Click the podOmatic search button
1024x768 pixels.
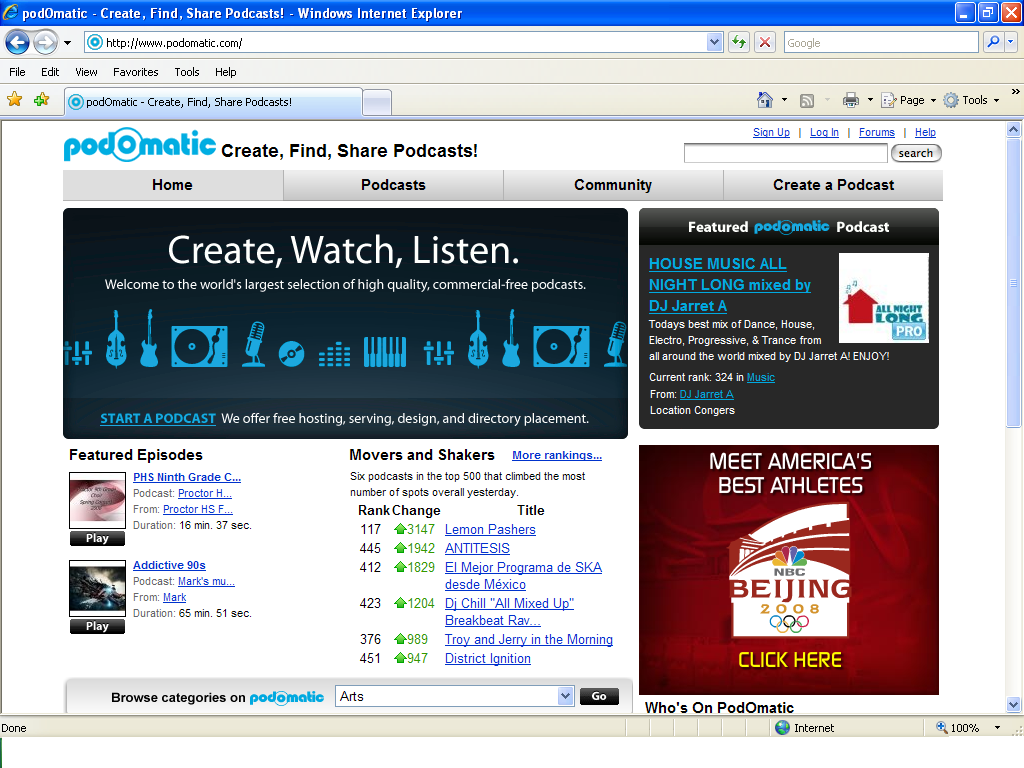(916, 153)
